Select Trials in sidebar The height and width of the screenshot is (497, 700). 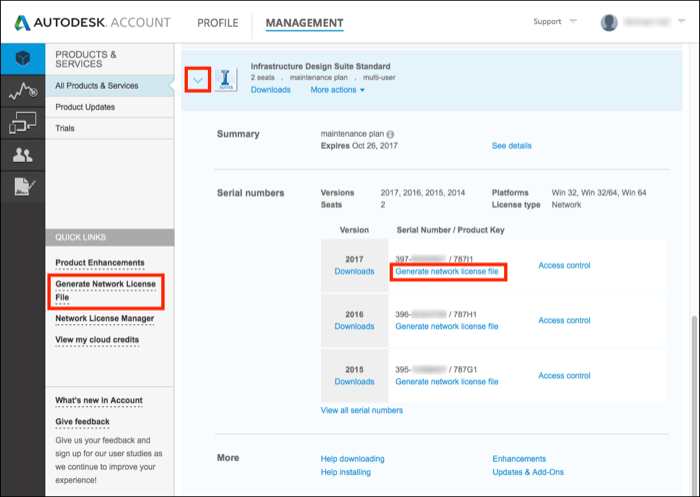click(109, 128)
